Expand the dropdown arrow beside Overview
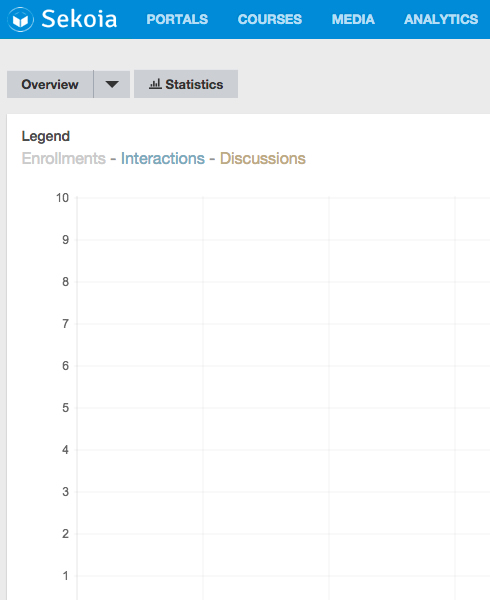This screenshot has height=600, width=490. [x=112, y=84]
